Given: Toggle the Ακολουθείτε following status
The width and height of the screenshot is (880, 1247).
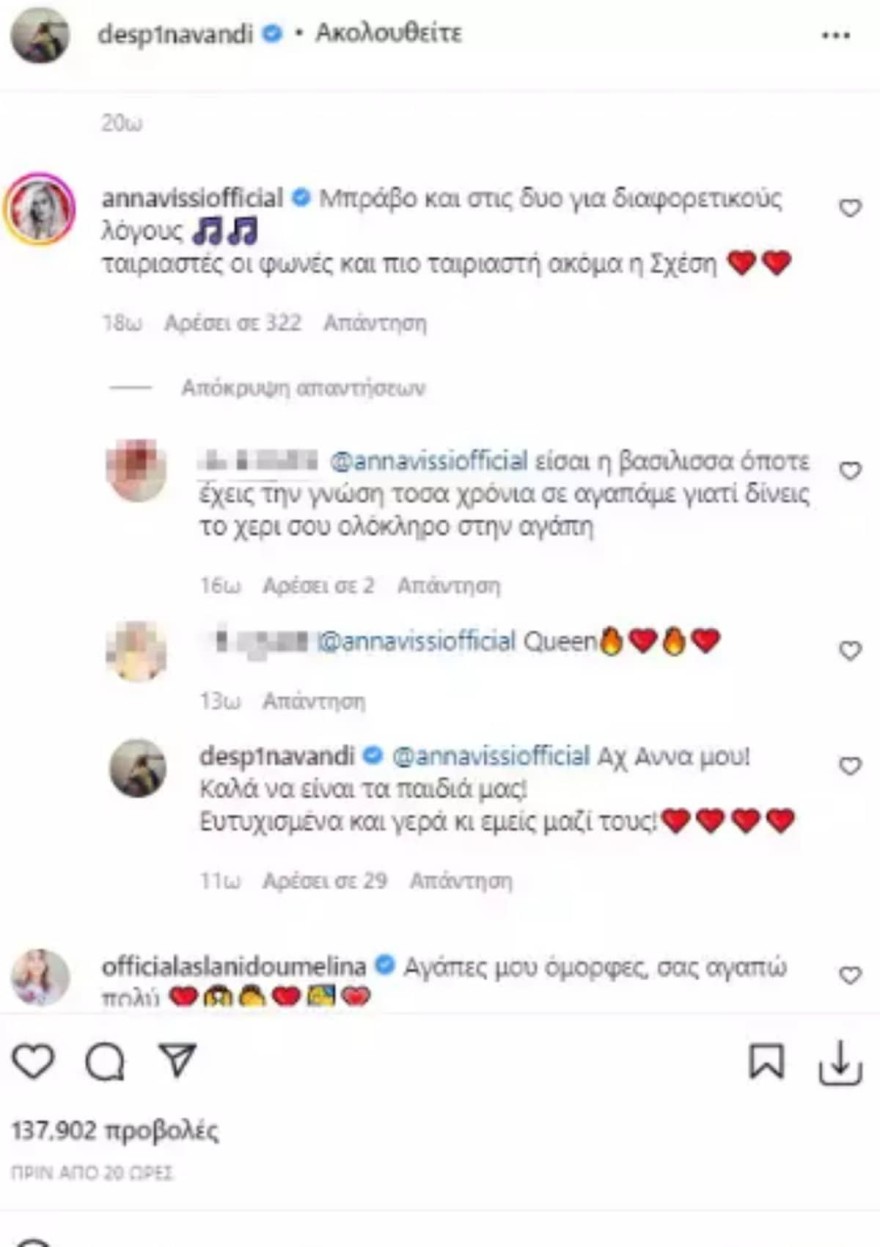Looking at the screenshot, I should tap(389, 33).
